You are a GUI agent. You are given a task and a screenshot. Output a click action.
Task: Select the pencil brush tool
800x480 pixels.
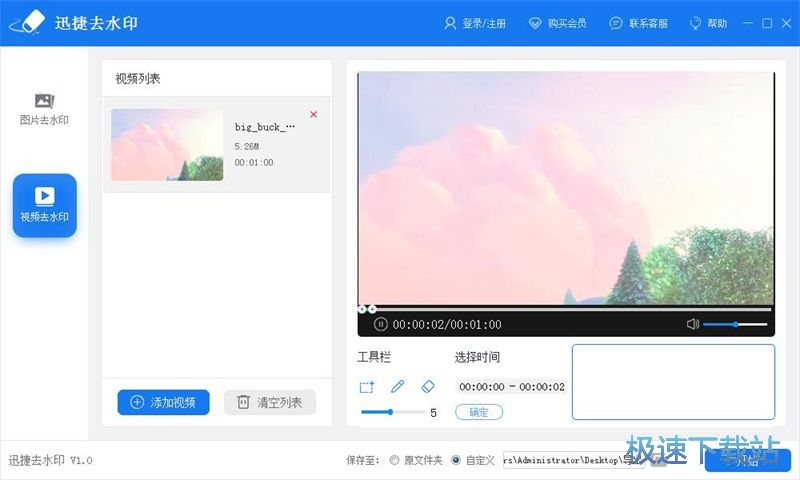point(397,386)
